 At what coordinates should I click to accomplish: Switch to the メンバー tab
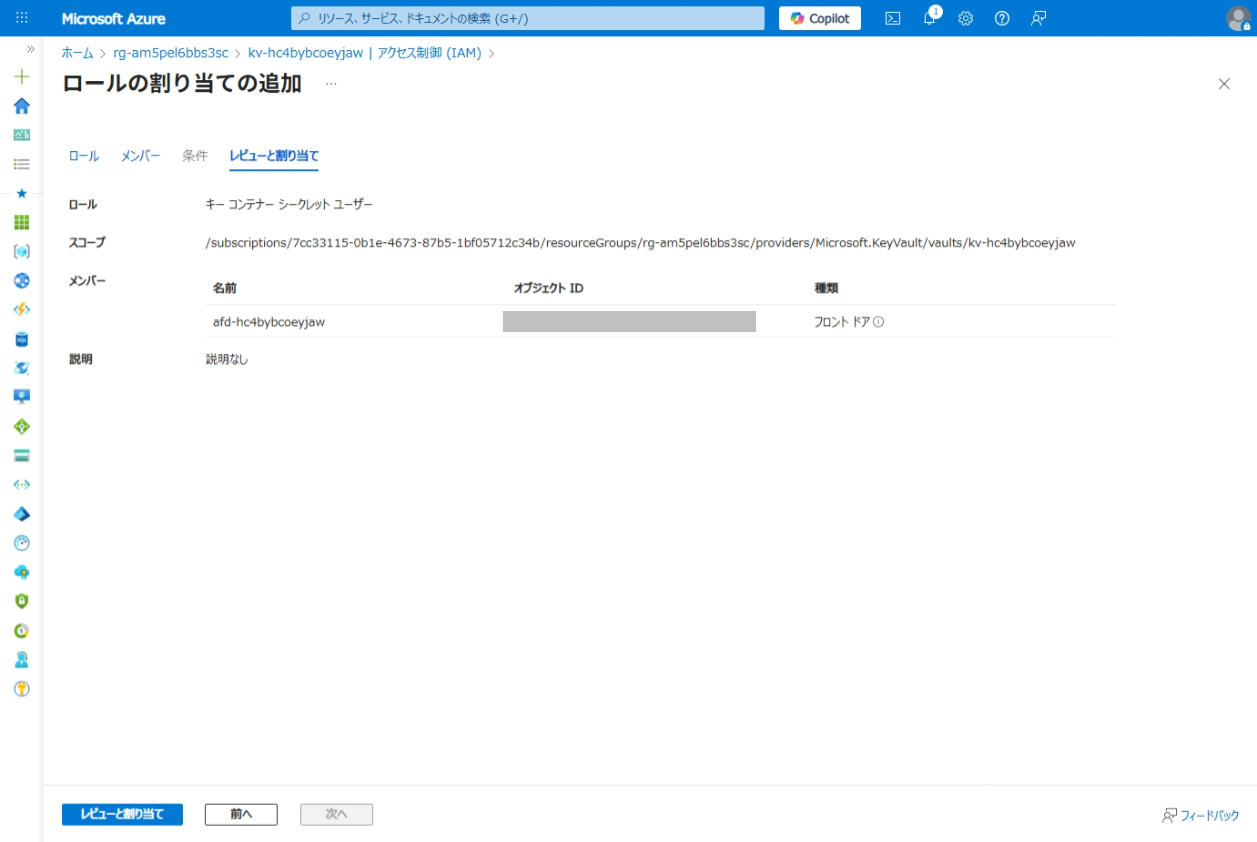pyautogui.click(x=139, y=156)
